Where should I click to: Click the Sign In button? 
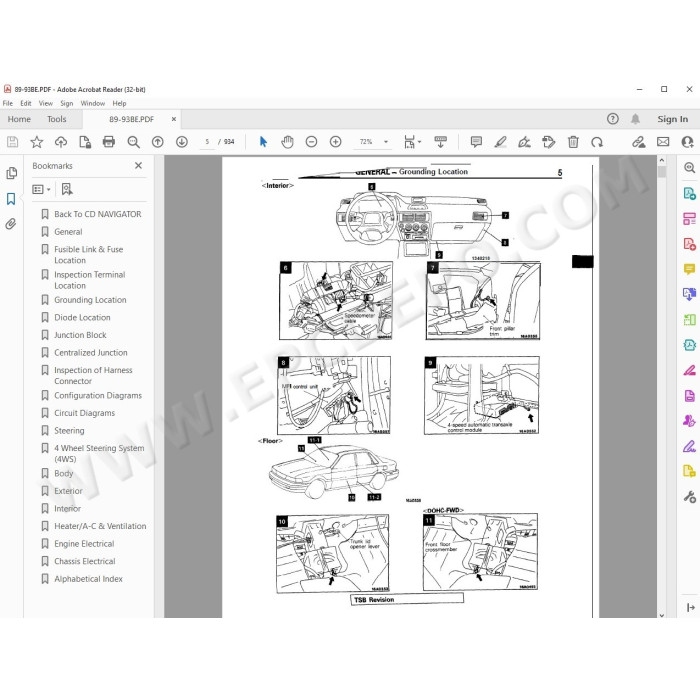tap(672, 119)
